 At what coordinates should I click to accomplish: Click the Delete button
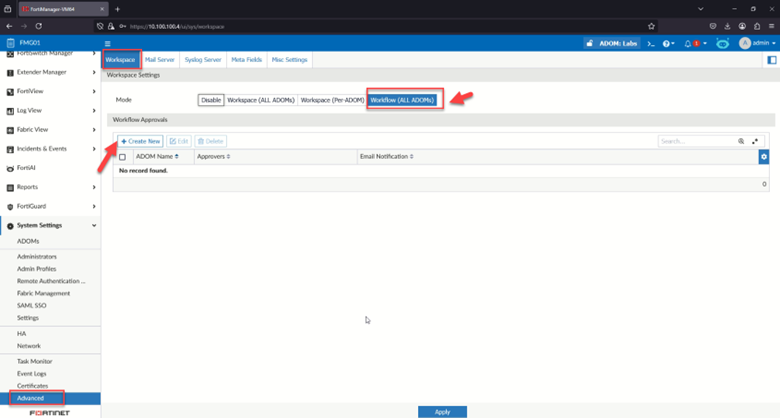pos(210,141)
